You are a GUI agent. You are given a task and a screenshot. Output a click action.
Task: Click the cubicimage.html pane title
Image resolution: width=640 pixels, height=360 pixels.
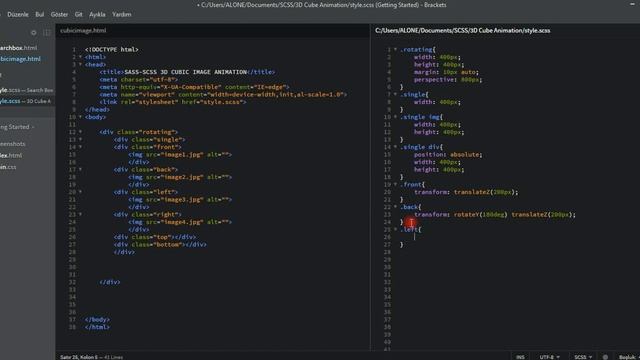point(83,30)
